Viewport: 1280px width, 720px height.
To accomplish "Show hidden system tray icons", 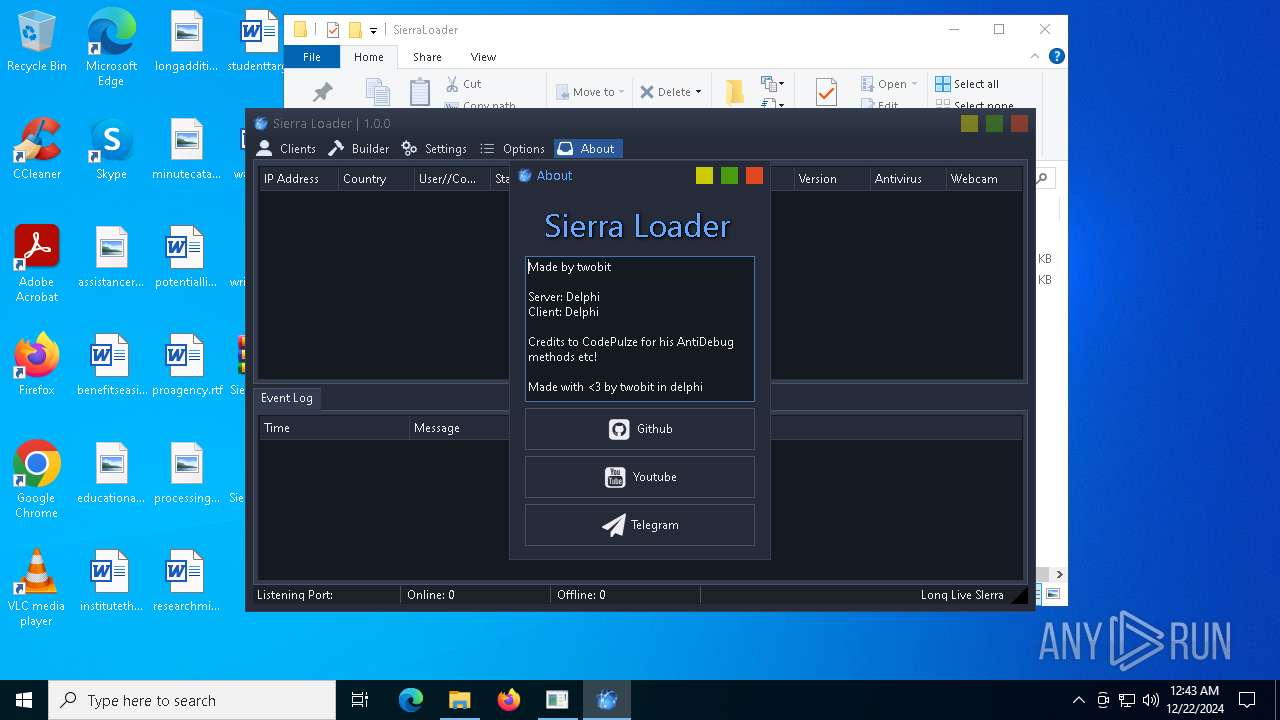I will (1078, 700).
